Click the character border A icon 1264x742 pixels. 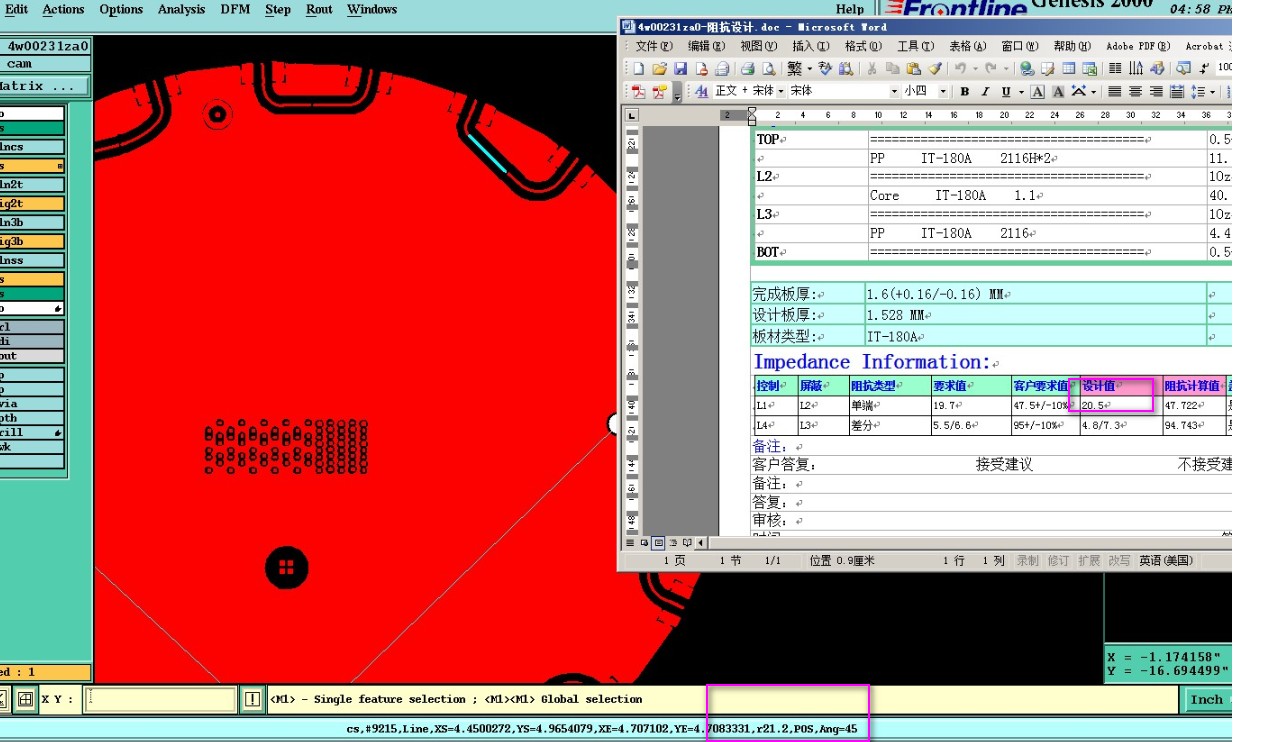pyautogui.click(x=1037, y=91)
